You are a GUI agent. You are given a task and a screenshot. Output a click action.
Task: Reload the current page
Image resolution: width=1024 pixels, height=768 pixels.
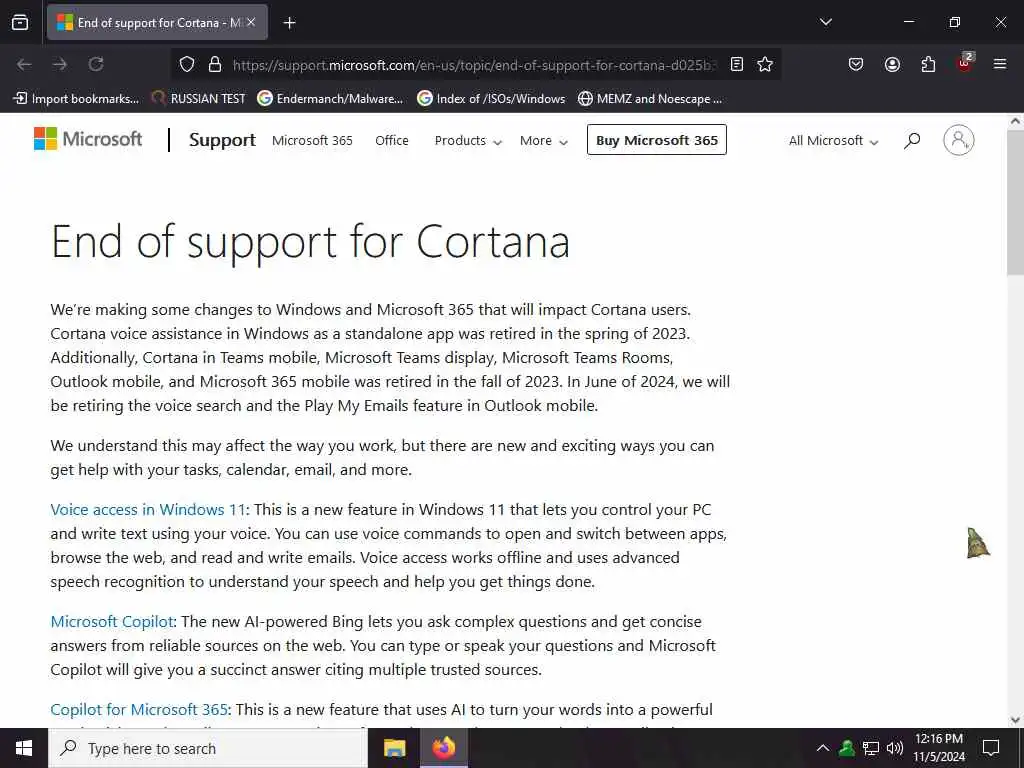[x=96, y=64]
